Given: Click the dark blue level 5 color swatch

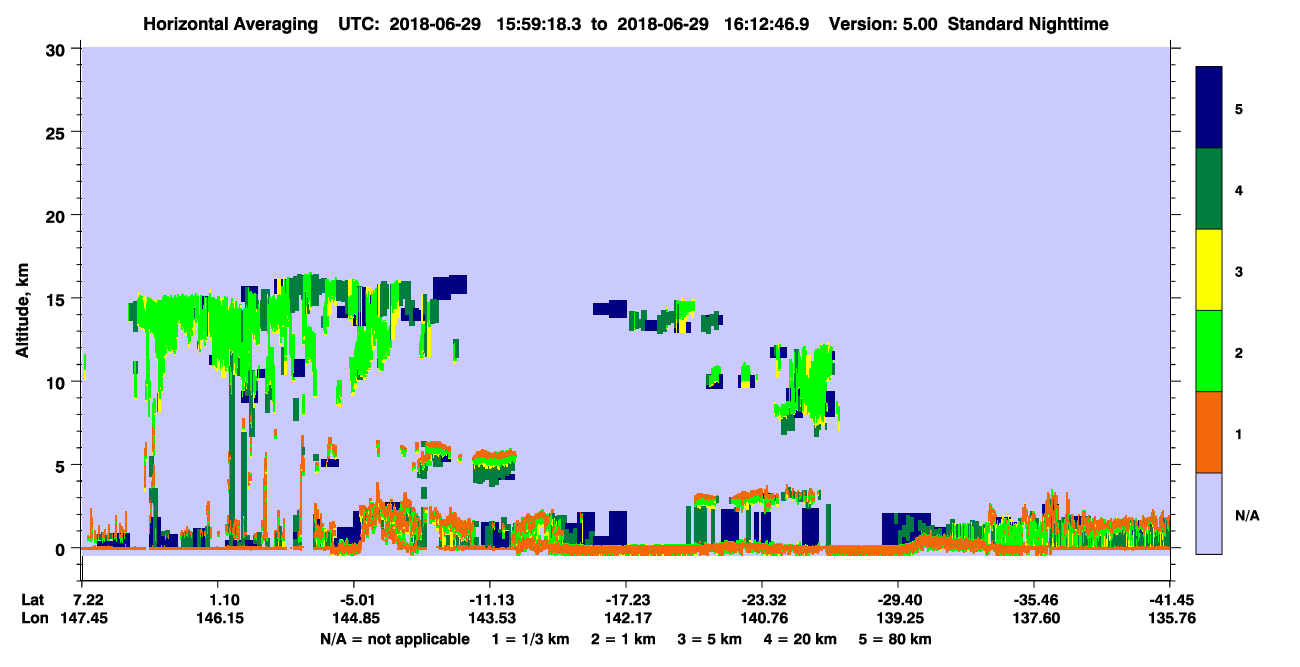Looking at the screenshot, I should [1209, 108].
